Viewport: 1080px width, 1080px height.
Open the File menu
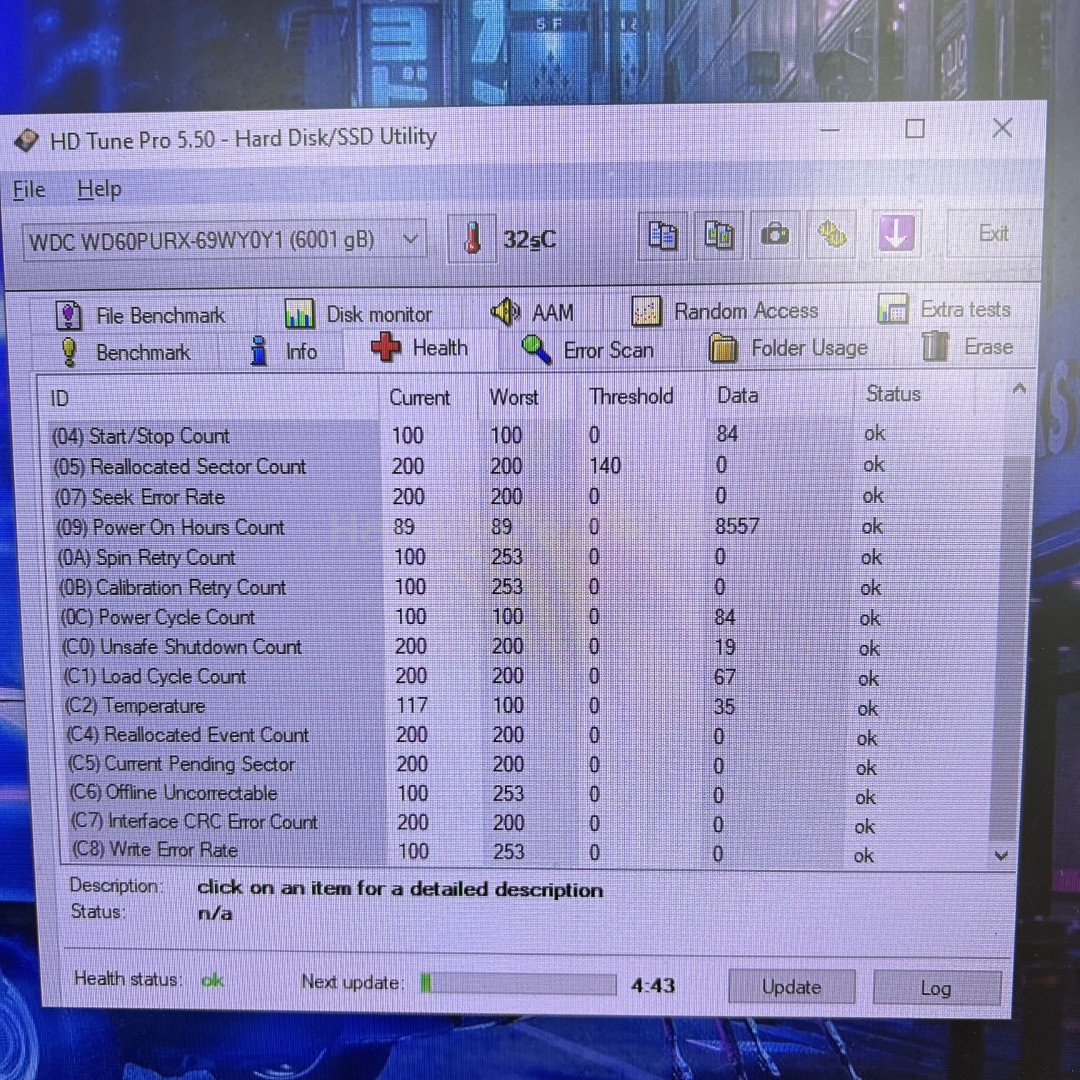29,189
